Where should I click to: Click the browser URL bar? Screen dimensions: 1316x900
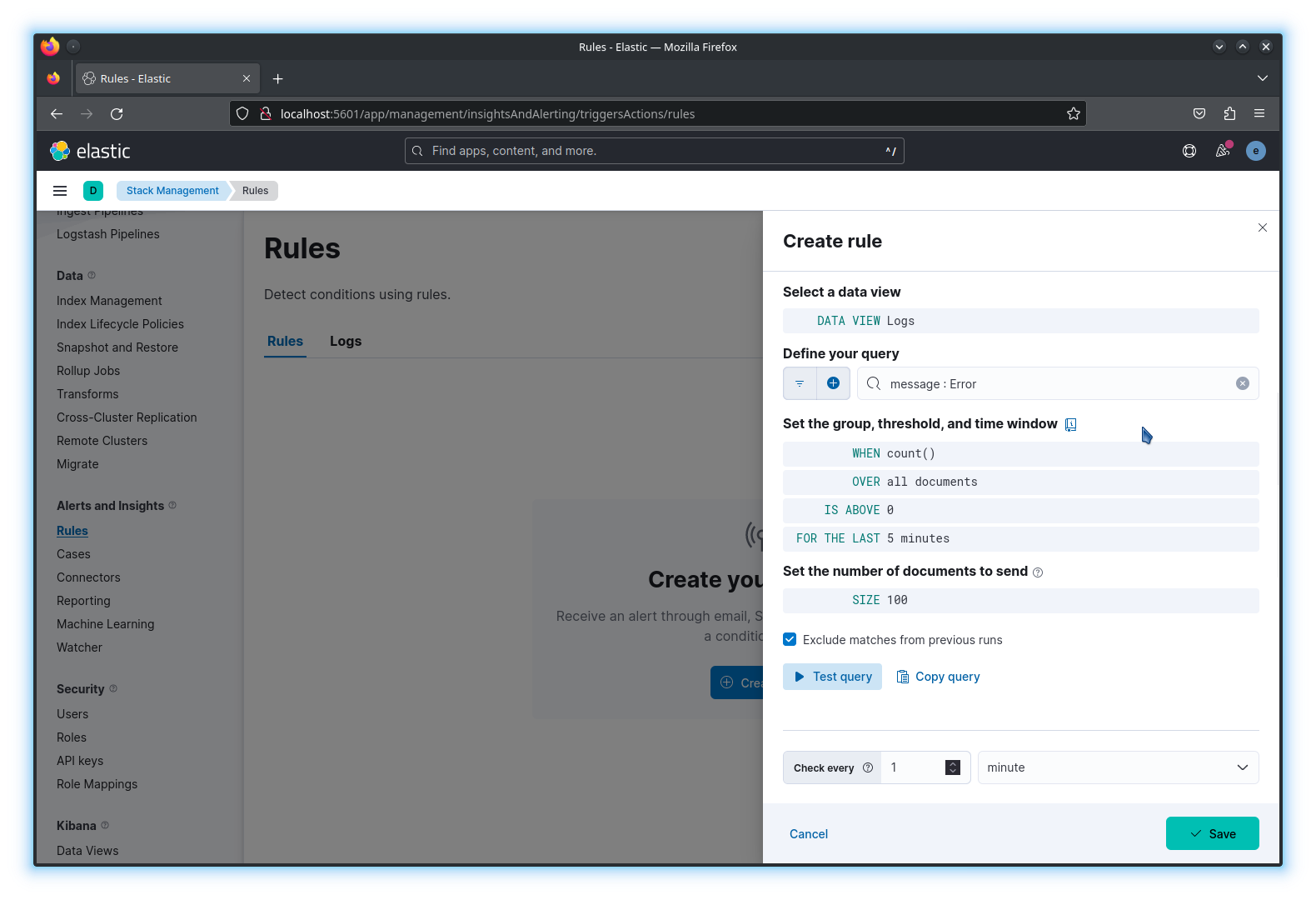tap(658, 113)
